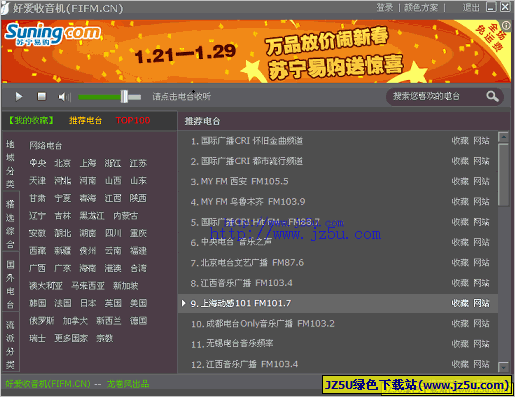Click the play button
515x397 pixels.
coord(19,97)
